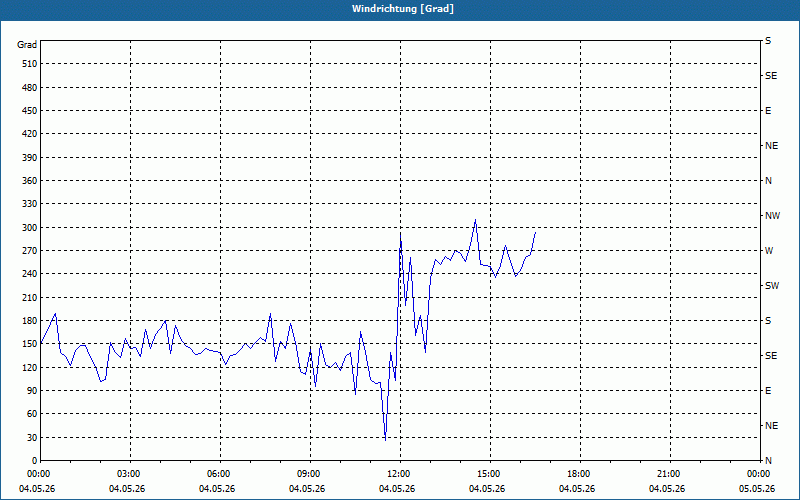Image resolution: width=800 pixels, height=500 pixels.
Task: Select the 06:00 time label on the x-axis
Action: (219, 474)
